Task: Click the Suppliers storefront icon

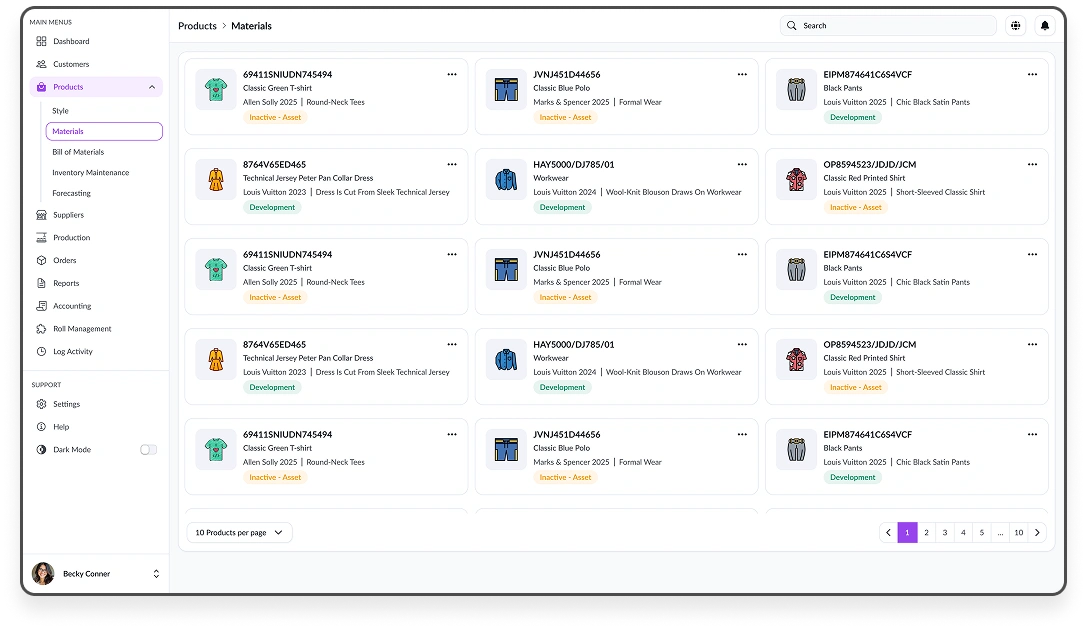Action: click(x=41, y=215)
